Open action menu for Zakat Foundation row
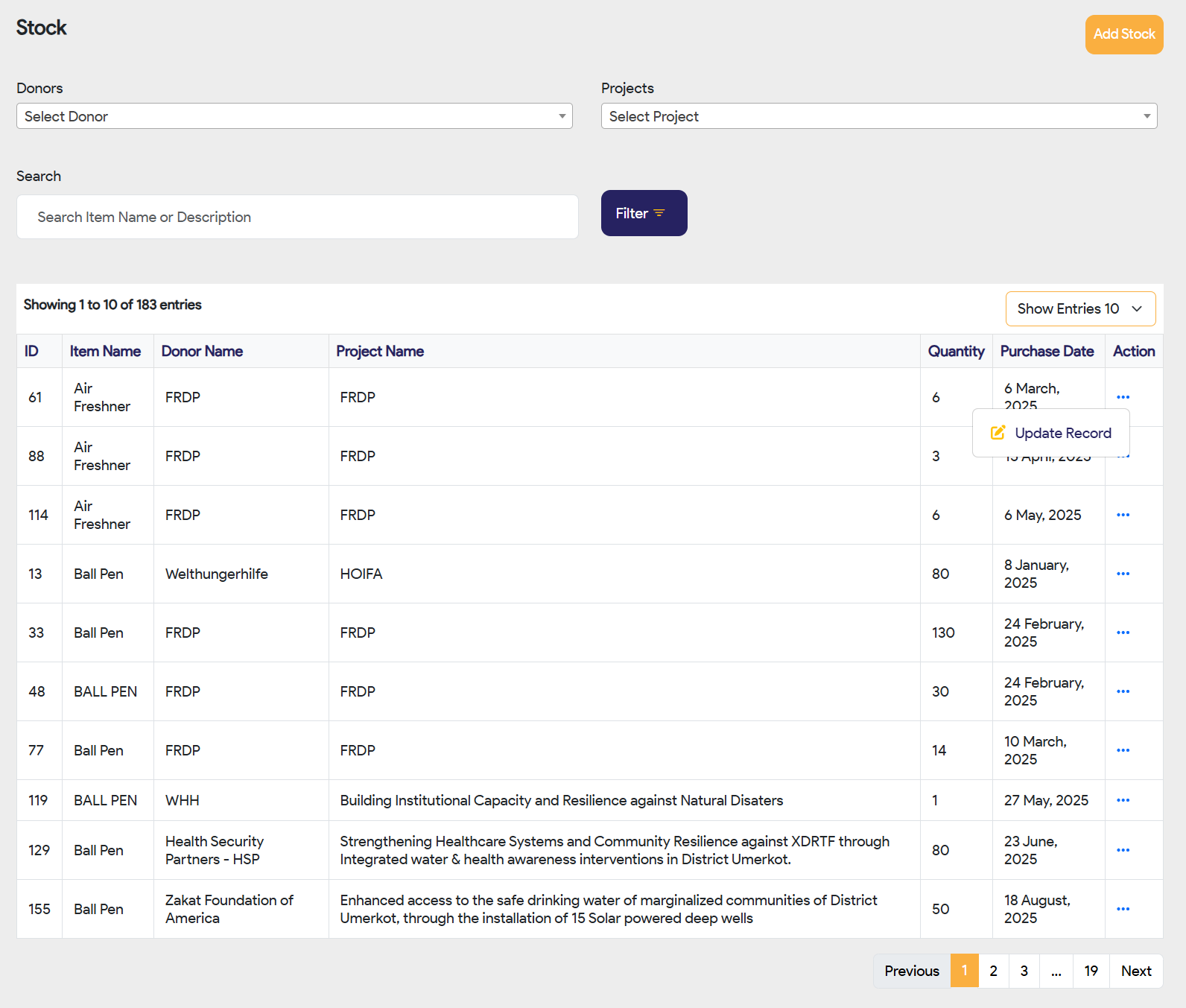1186x1008 pixels. [x=1123, y=909]
